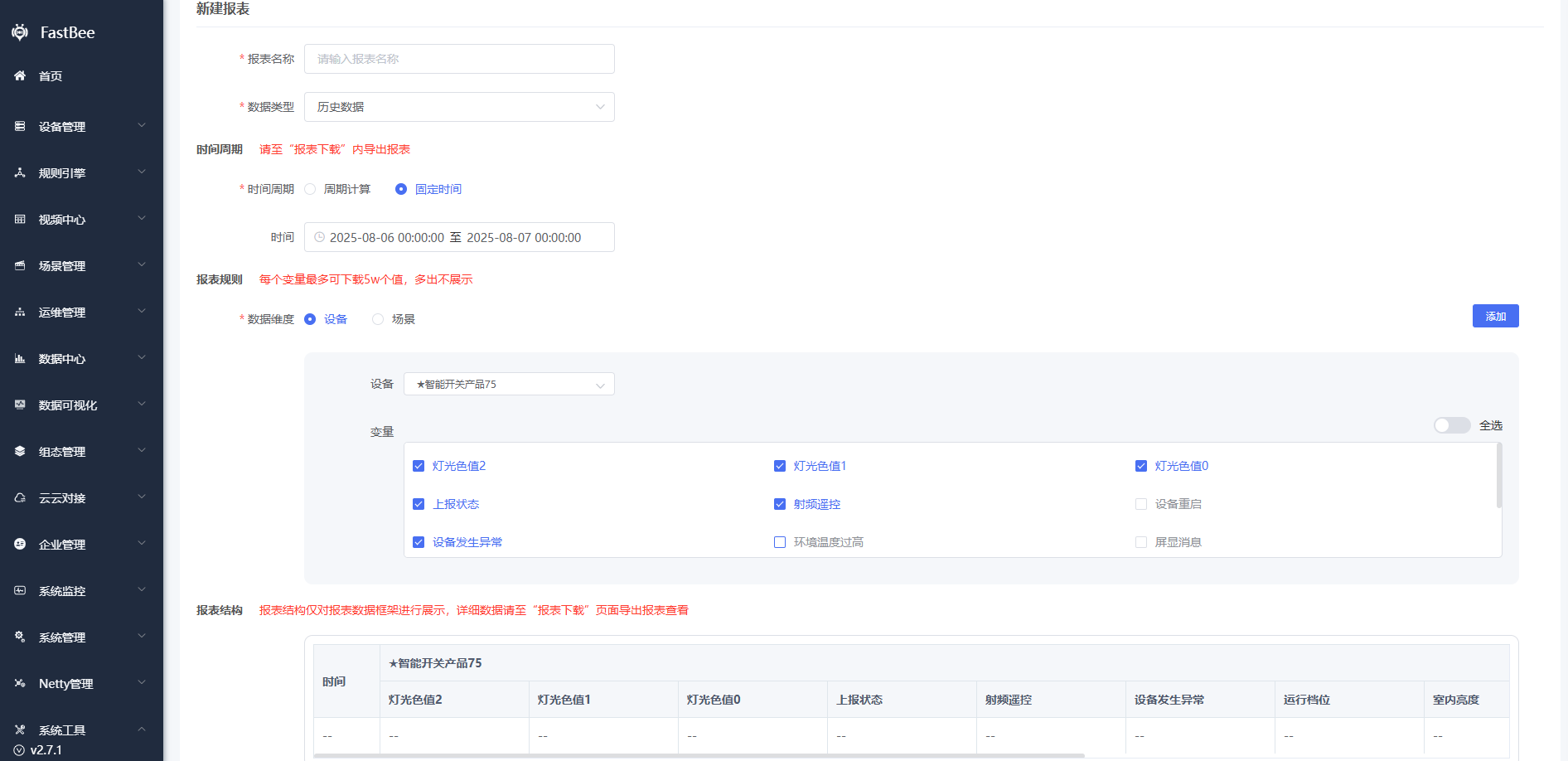Enable the 全选 toggle switch
The image size is (1568, 761).
(1452, 425)
